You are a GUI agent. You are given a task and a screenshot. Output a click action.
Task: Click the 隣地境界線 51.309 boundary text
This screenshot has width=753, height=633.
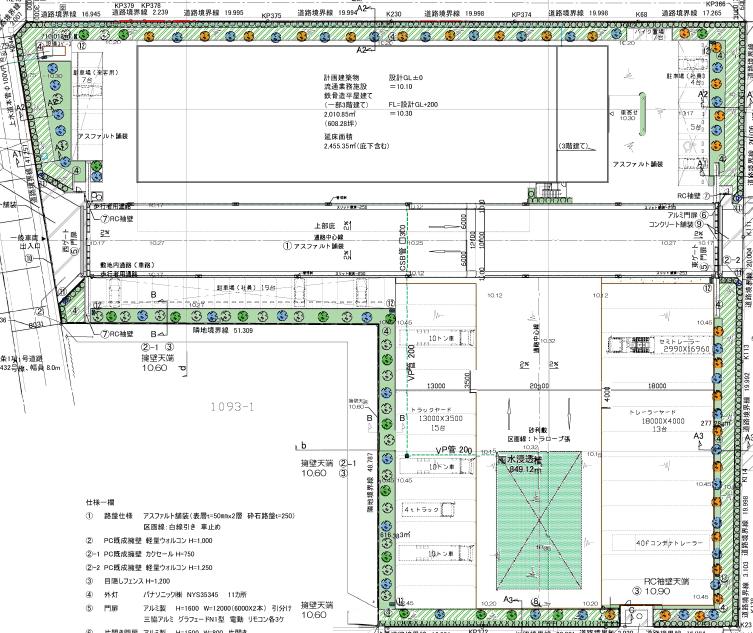coord(223,331)
